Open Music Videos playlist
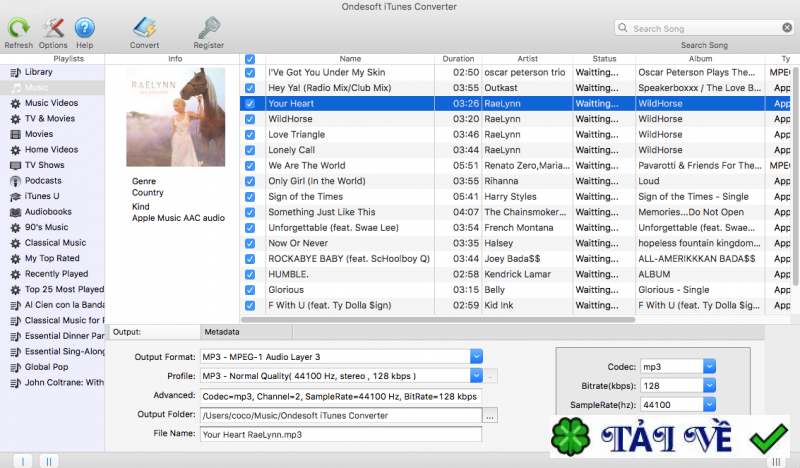This screenshot has height=468, width=800. (52, 103)
